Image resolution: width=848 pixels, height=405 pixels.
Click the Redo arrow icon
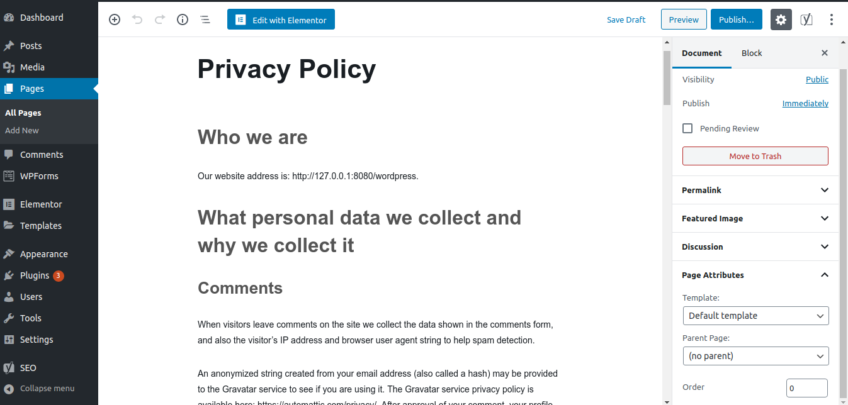click(160, 19)
